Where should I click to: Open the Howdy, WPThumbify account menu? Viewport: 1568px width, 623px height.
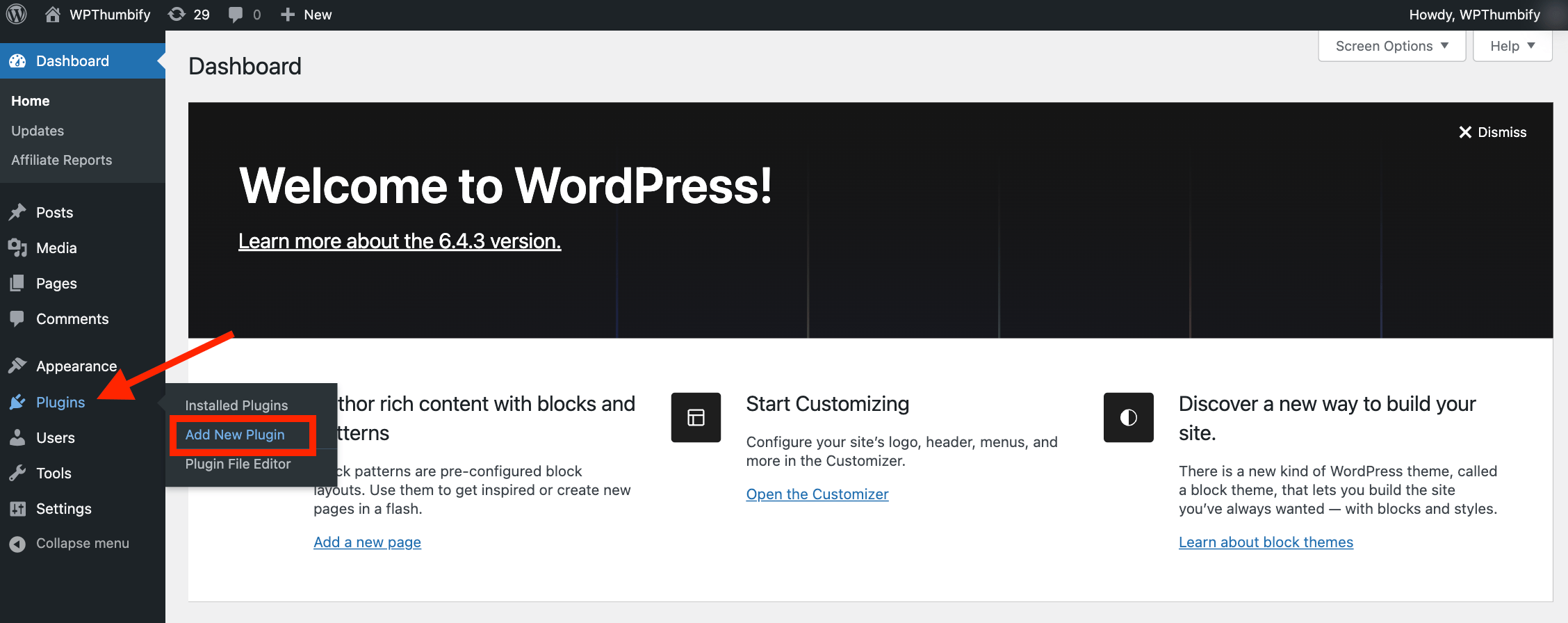1475,15
